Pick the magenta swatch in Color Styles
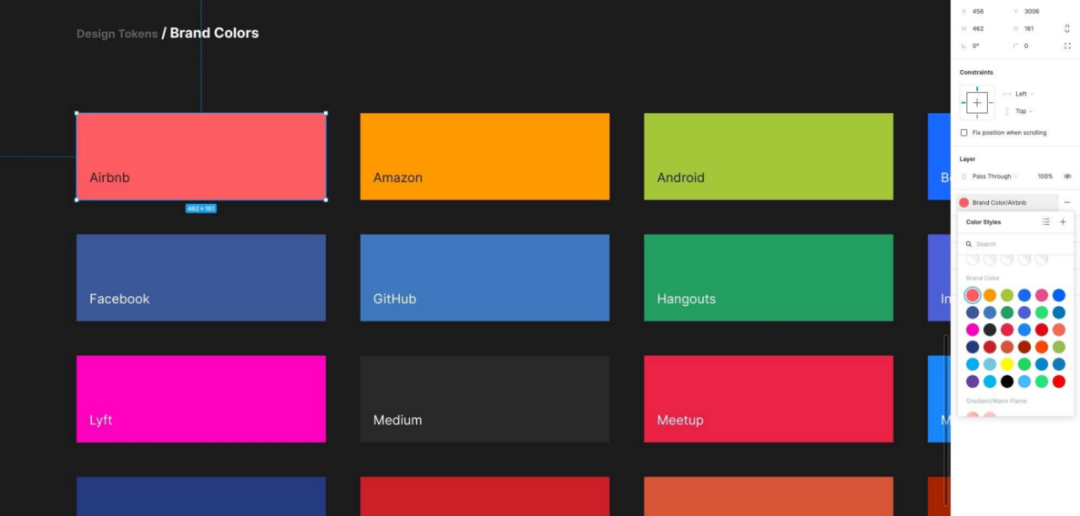The image size is (1080, 516). (x=973, y=329)
